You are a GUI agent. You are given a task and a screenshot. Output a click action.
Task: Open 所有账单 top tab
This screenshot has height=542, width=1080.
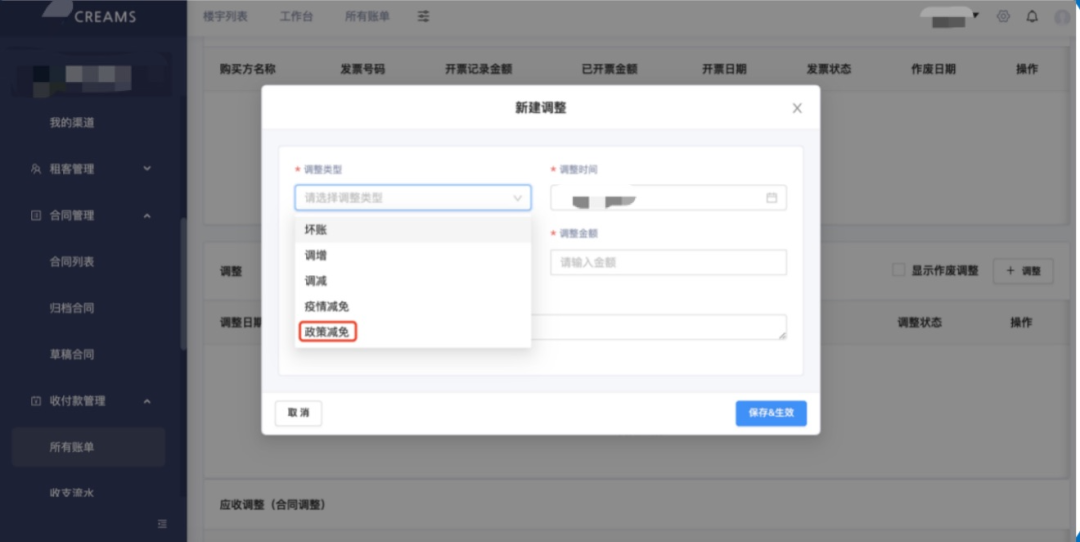coord(367,17)
